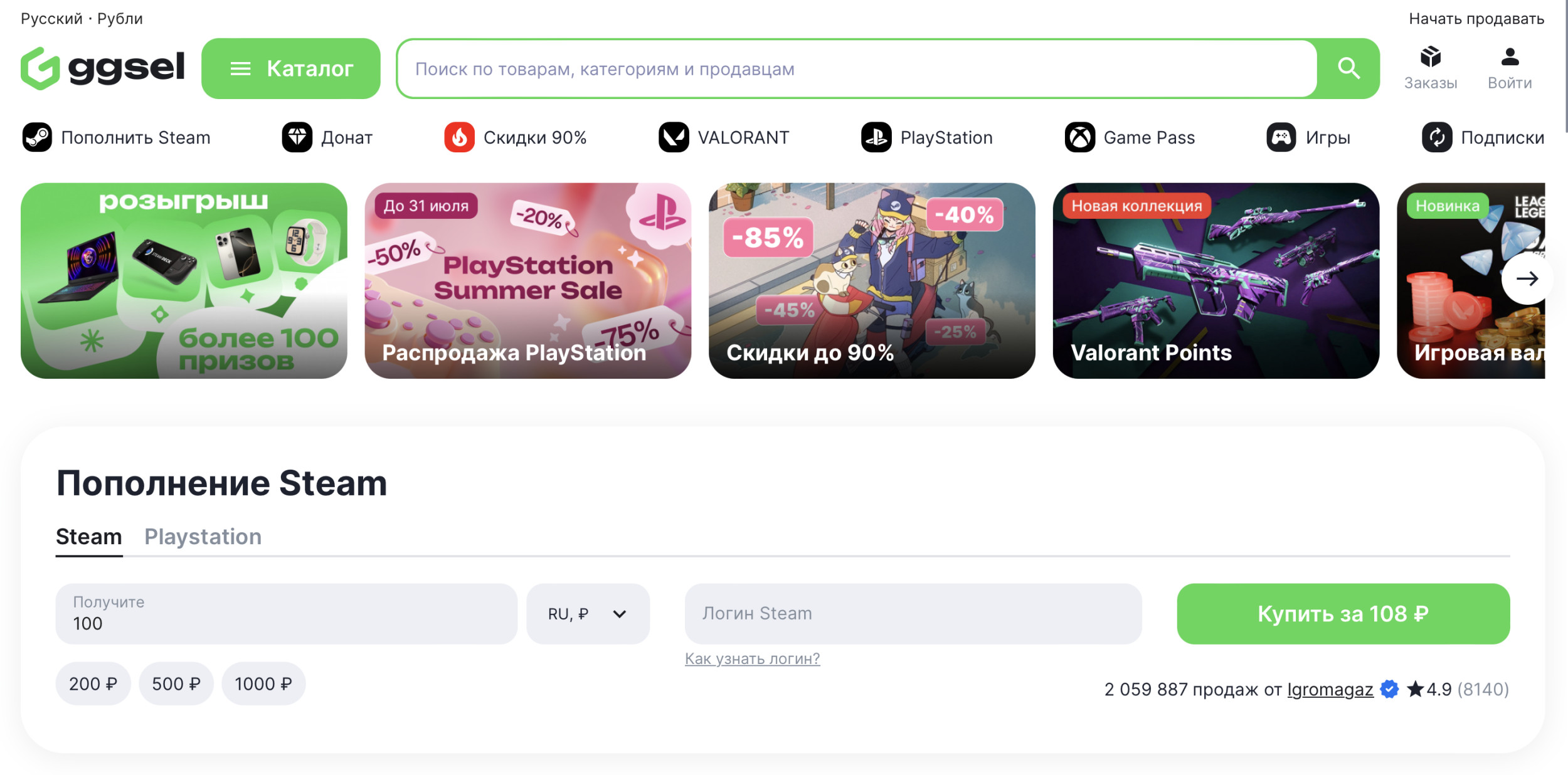Open the Orders box icon
Viewport: 1568px width, 775px height.
tap(1430, 57)
